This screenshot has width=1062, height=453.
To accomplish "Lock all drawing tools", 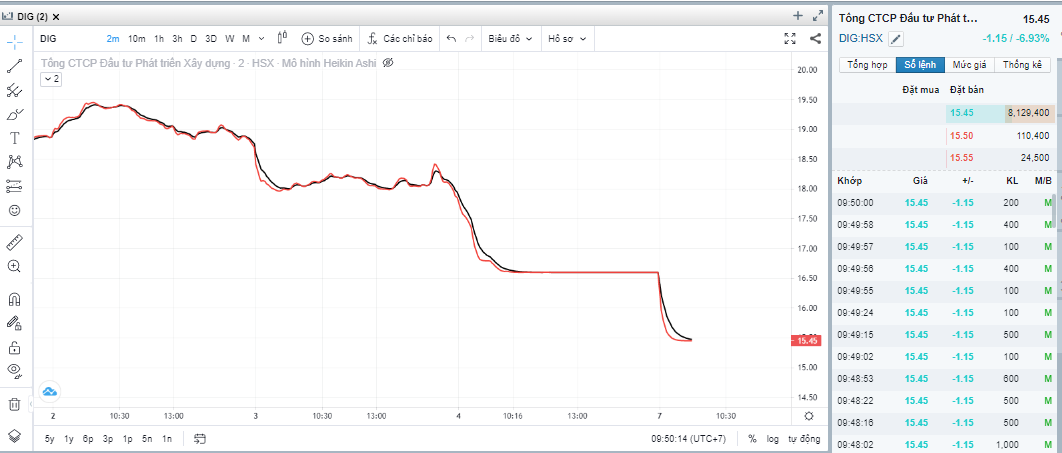I will pos(15,348).
